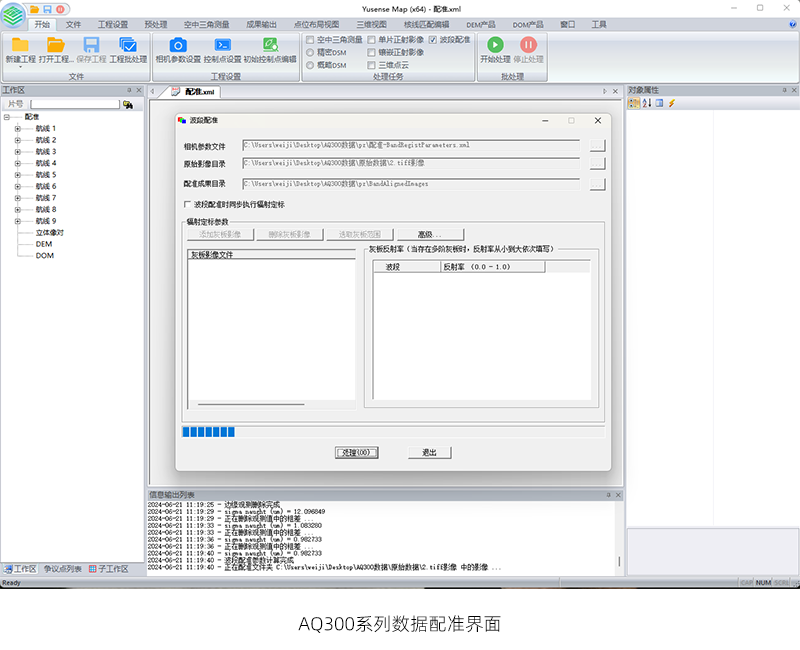
Task: Click the search icon beside 片号 field
Action: (x=127, y=104)
